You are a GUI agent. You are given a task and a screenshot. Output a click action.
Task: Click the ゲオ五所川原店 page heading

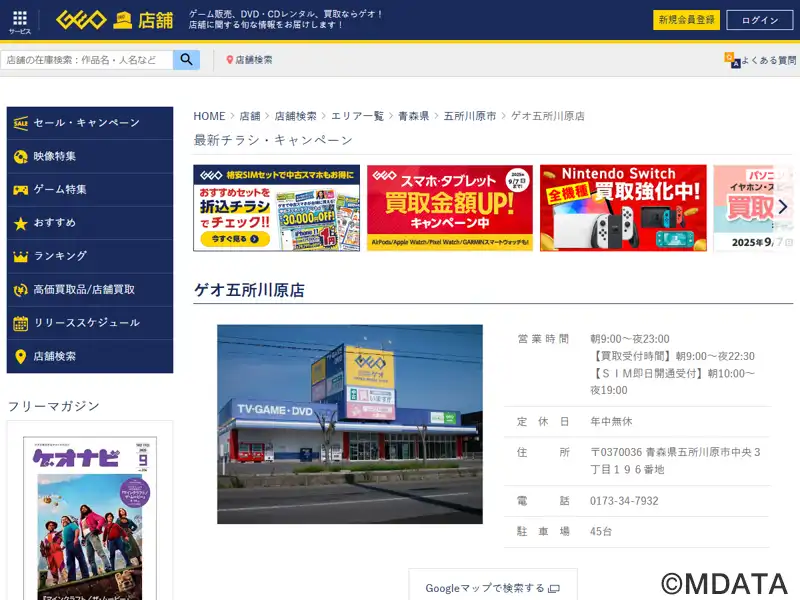pyautogui.click(x=249, y=290)
